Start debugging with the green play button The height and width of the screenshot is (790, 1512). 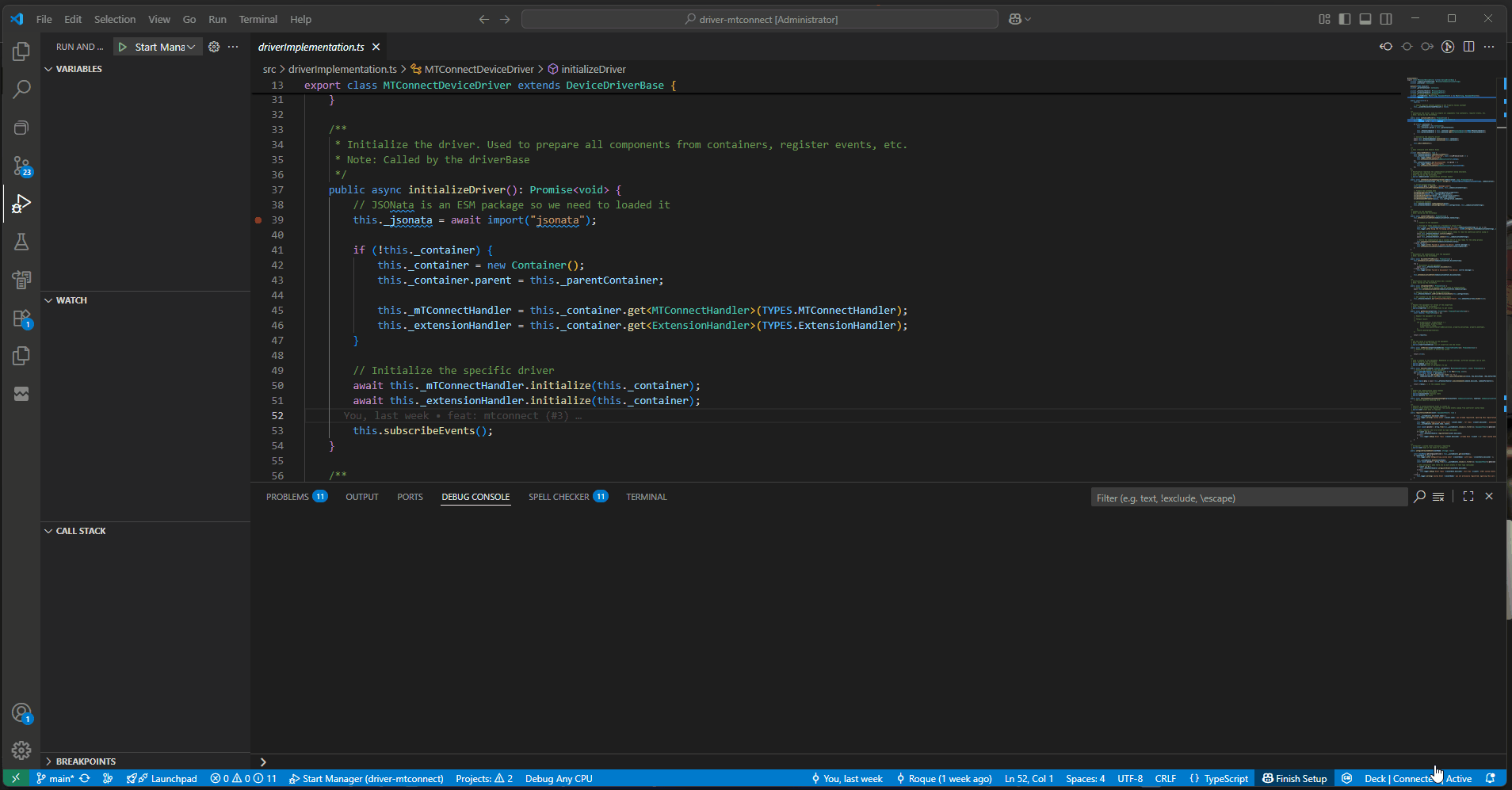123,47
